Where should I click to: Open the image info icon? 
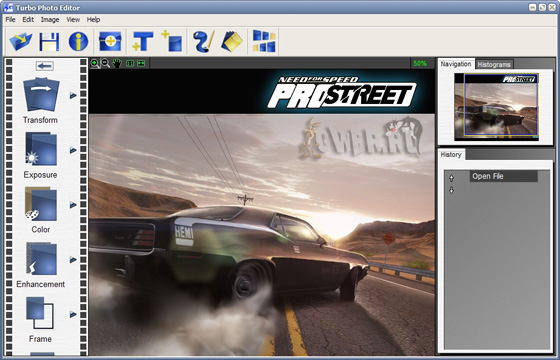(x=78, y=41)
